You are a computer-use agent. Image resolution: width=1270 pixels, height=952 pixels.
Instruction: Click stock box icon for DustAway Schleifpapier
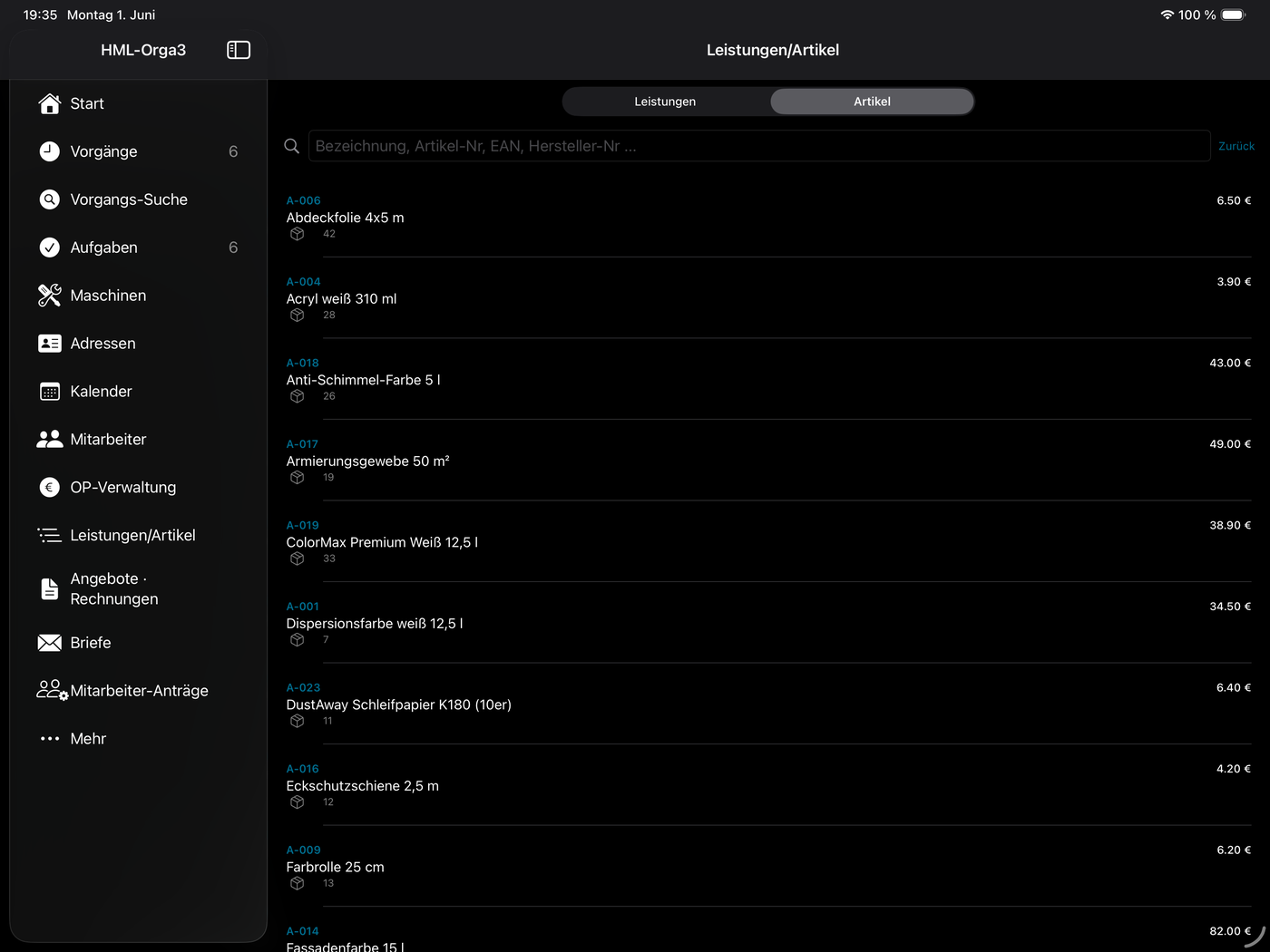tap(298, 721)
